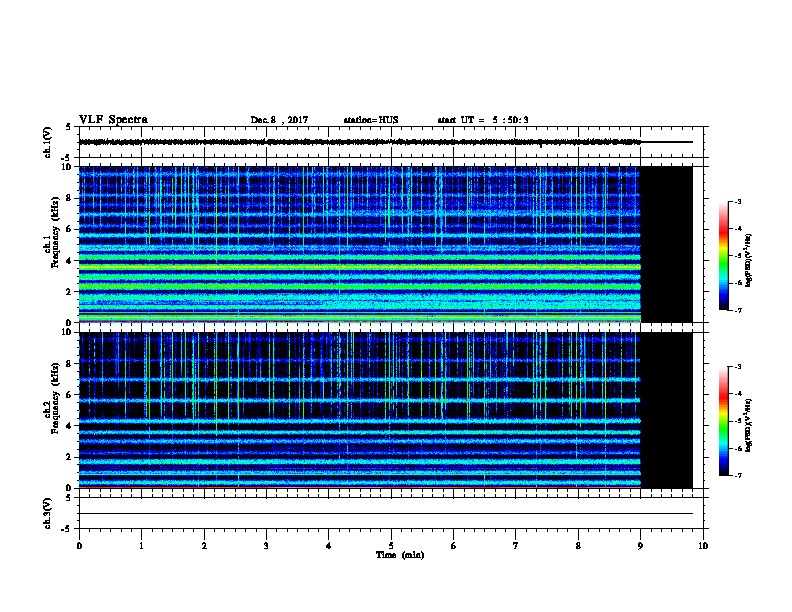Screen dimensions: 792x612
Task: Click the "-3" tick on ch.1 color bar
Action: [737, 201]
